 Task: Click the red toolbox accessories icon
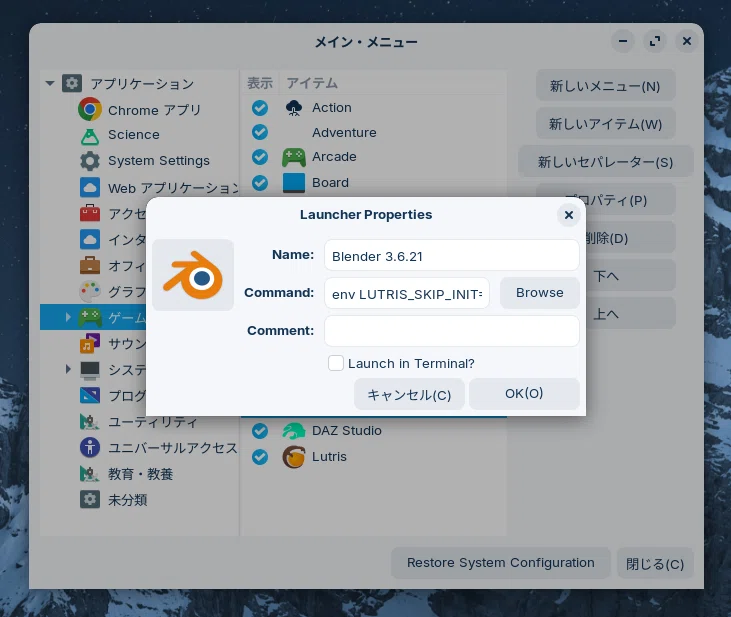click(90, 213)
